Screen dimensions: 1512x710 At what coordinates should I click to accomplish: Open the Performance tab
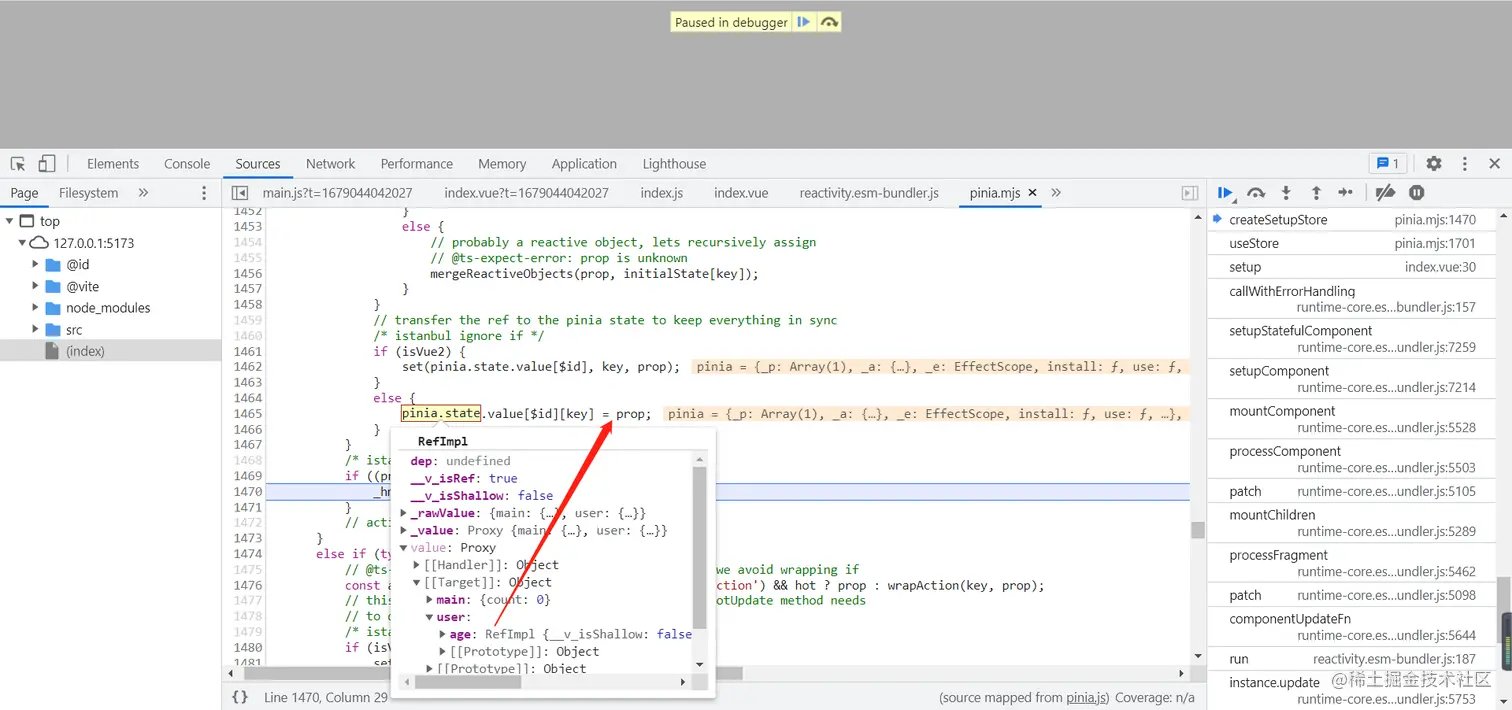pos(417,163)
